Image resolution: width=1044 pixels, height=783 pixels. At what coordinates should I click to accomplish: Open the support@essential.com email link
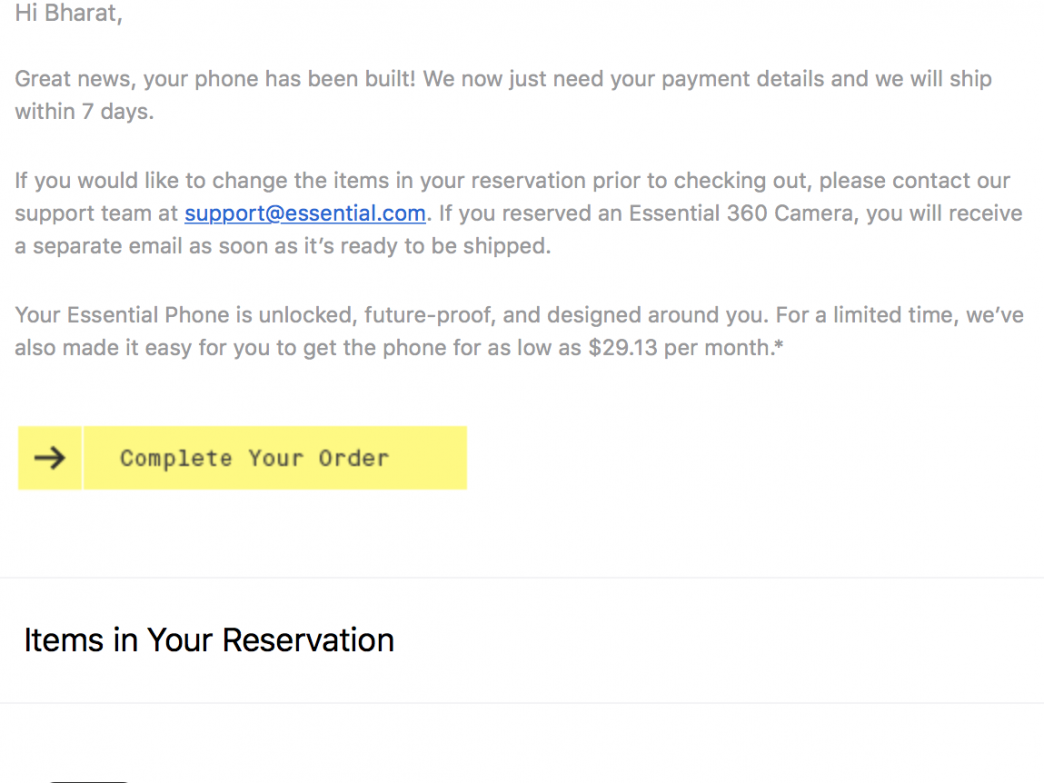tap(304, 213)
